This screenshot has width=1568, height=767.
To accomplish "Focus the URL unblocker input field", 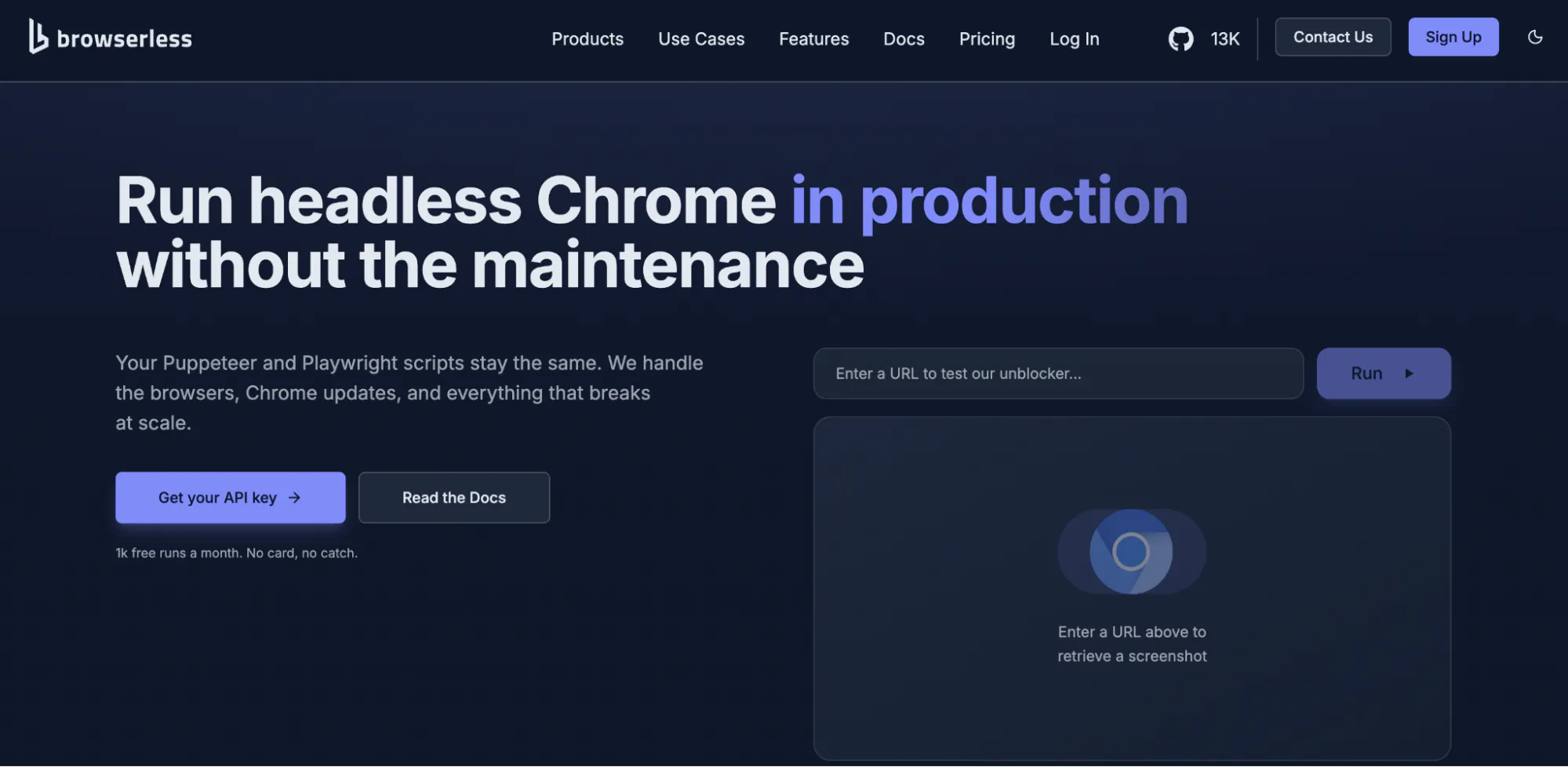I will tap(1058, 373).
